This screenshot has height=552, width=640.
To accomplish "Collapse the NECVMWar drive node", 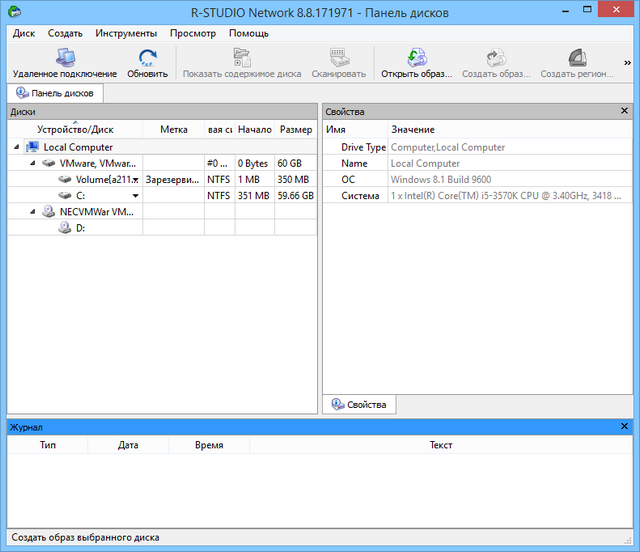I will 32,212.
